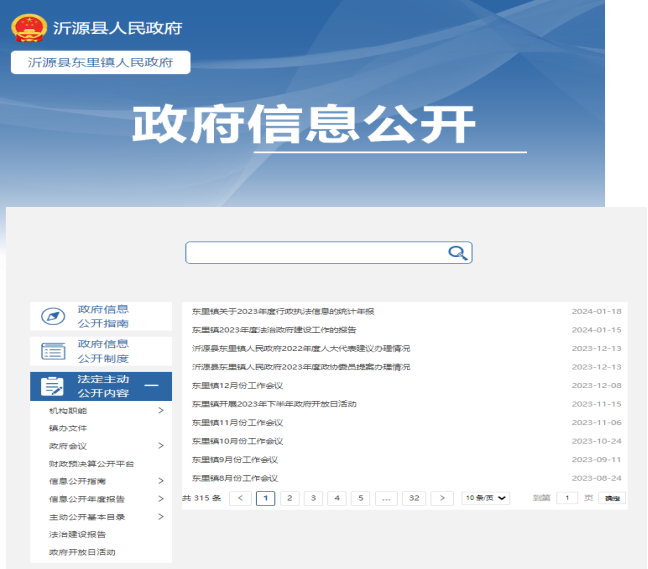Go to next page with right arrow

pyautogui.click(x=441, y=498)
